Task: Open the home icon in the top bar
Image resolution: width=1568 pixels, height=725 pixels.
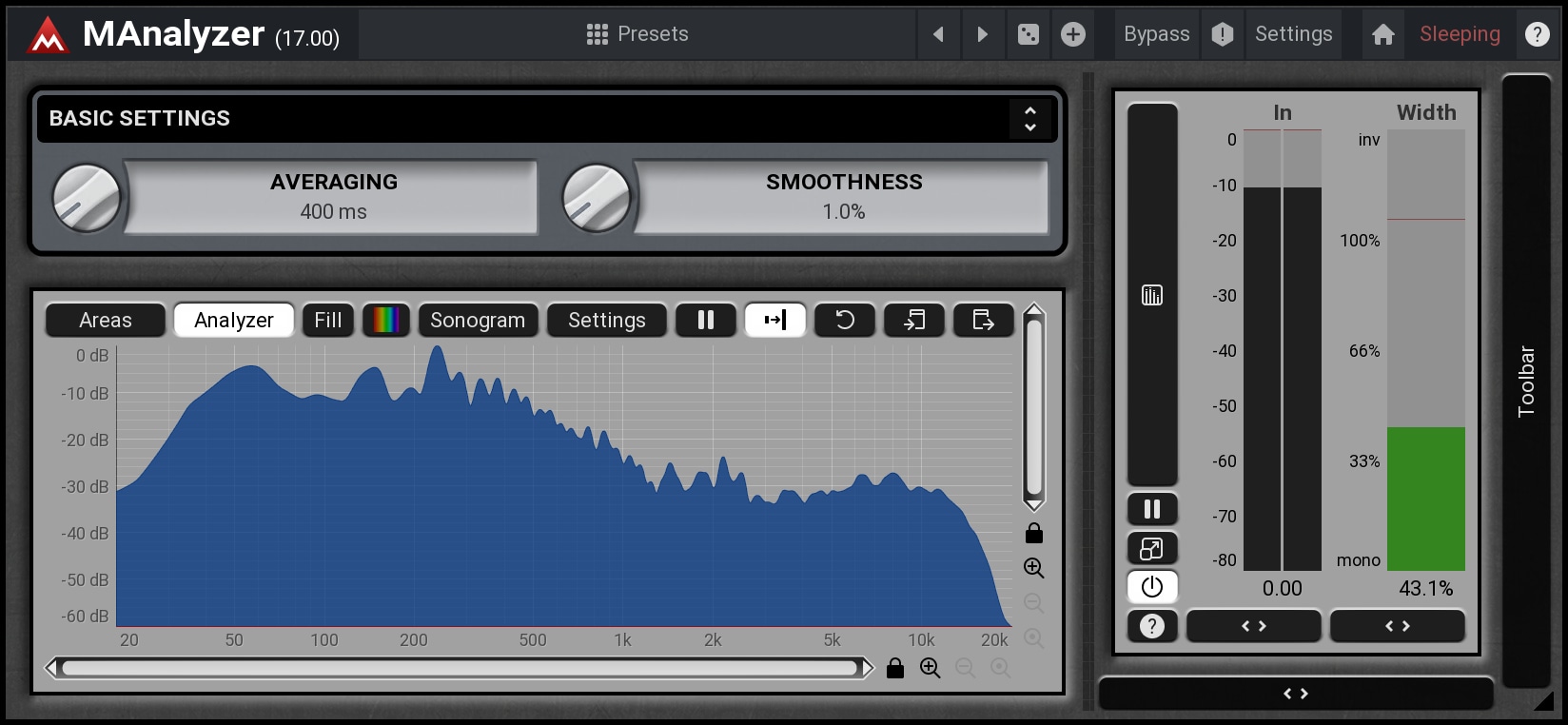Action: pos(1382,34)
